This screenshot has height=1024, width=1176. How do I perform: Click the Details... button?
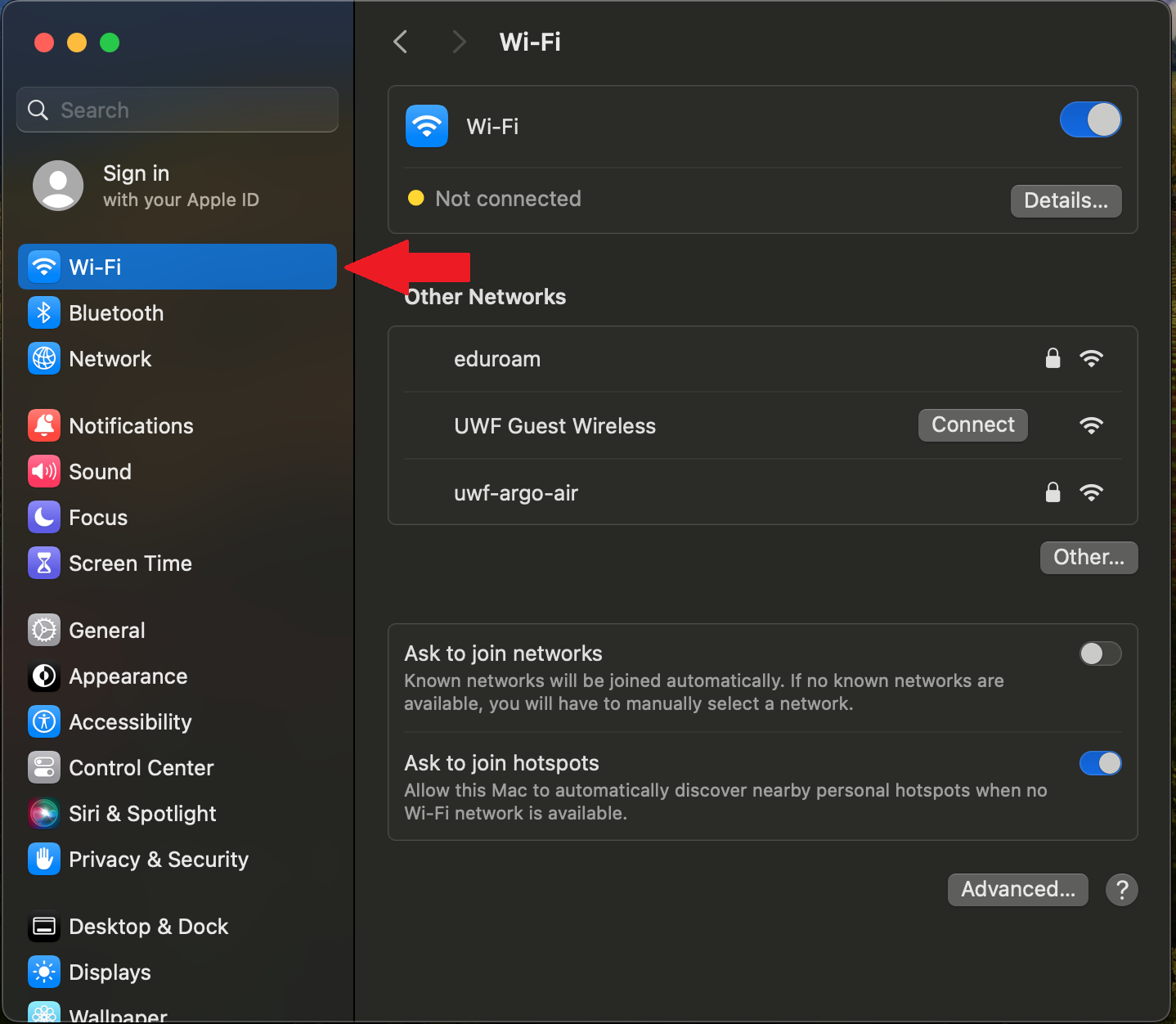[1066, 200]
